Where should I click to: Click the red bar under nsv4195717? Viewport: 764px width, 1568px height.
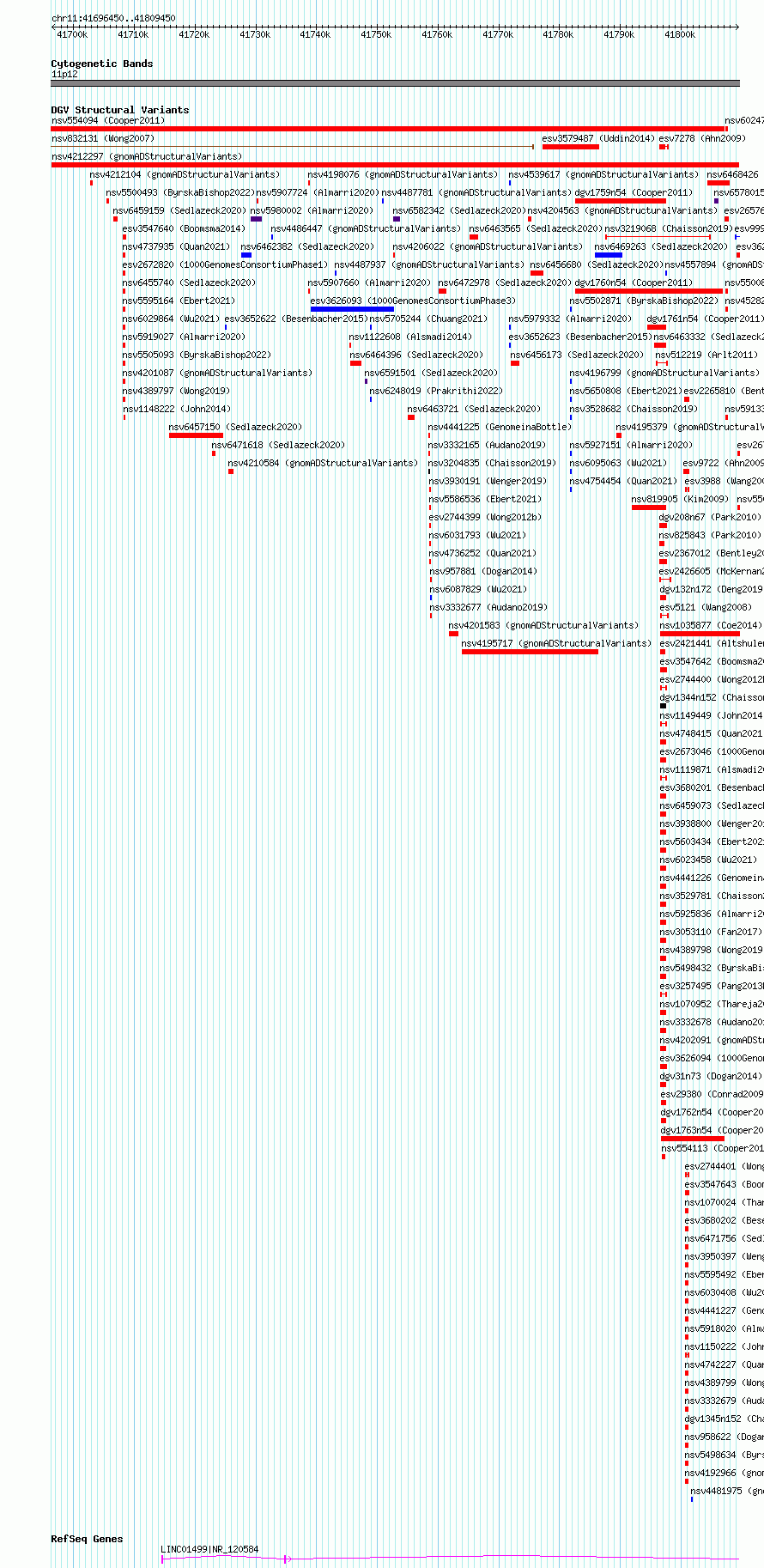tap(530, 652)
